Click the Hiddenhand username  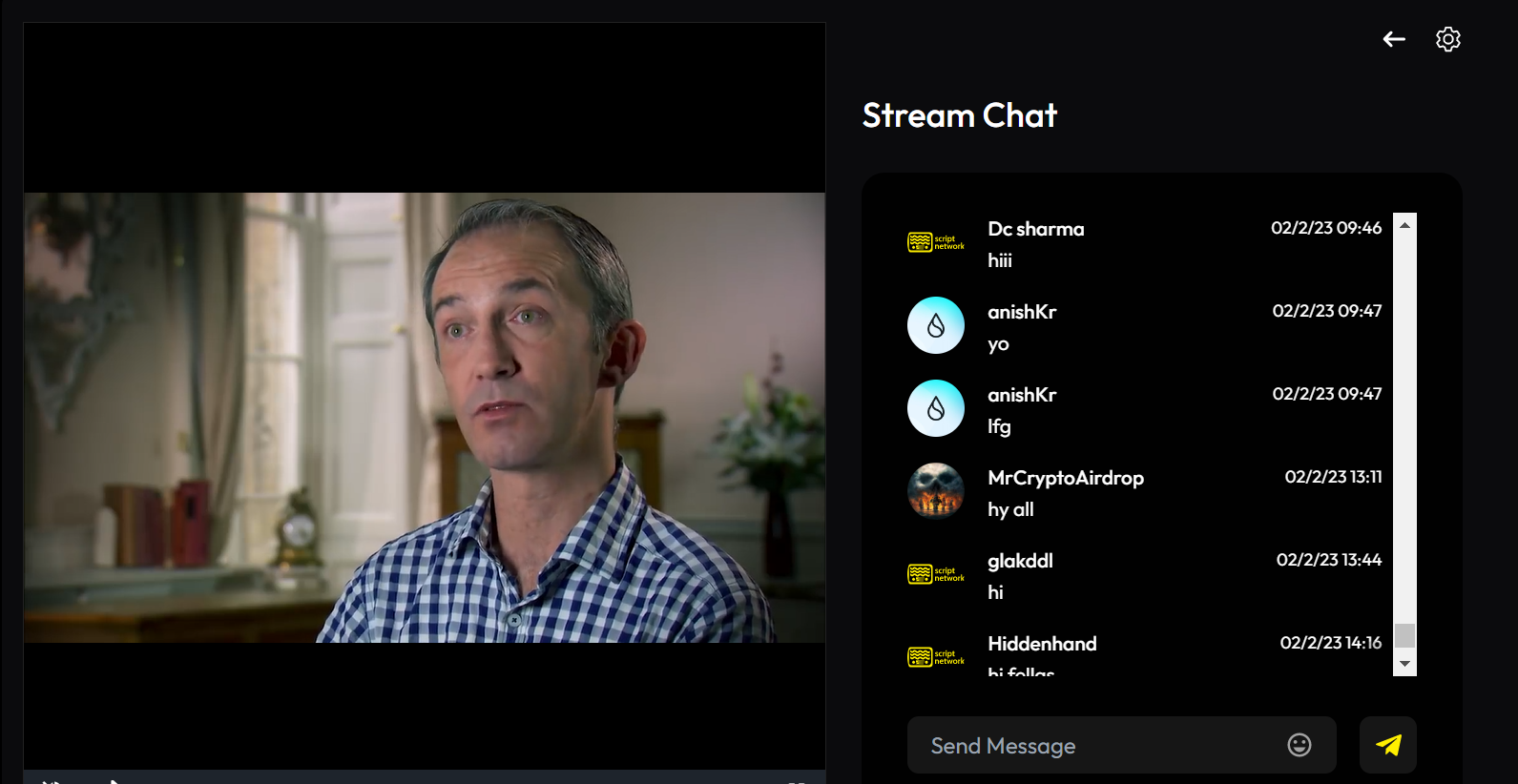[1042, 644]
